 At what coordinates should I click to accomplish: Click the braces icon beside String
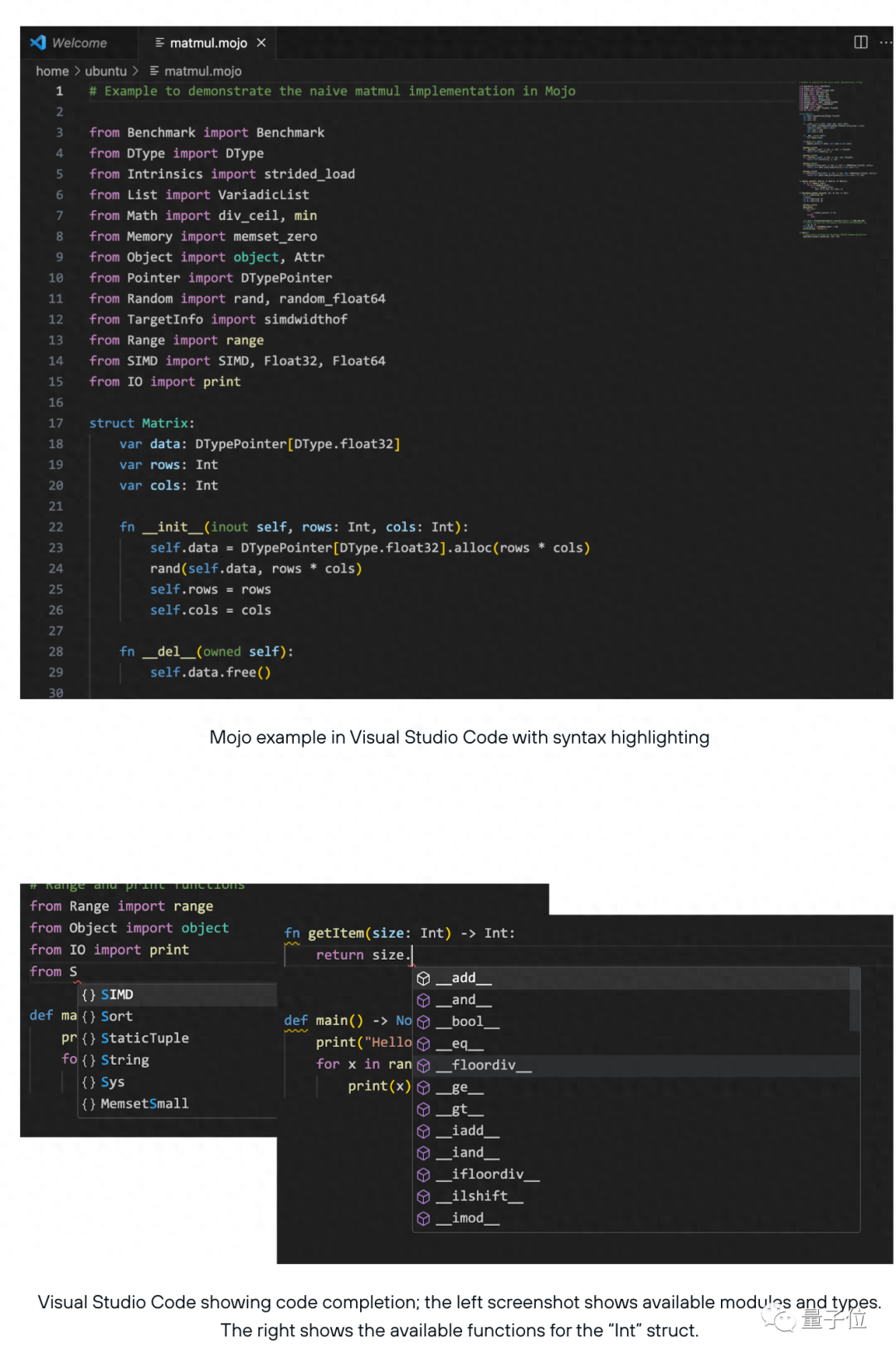tap(89, 1060)
